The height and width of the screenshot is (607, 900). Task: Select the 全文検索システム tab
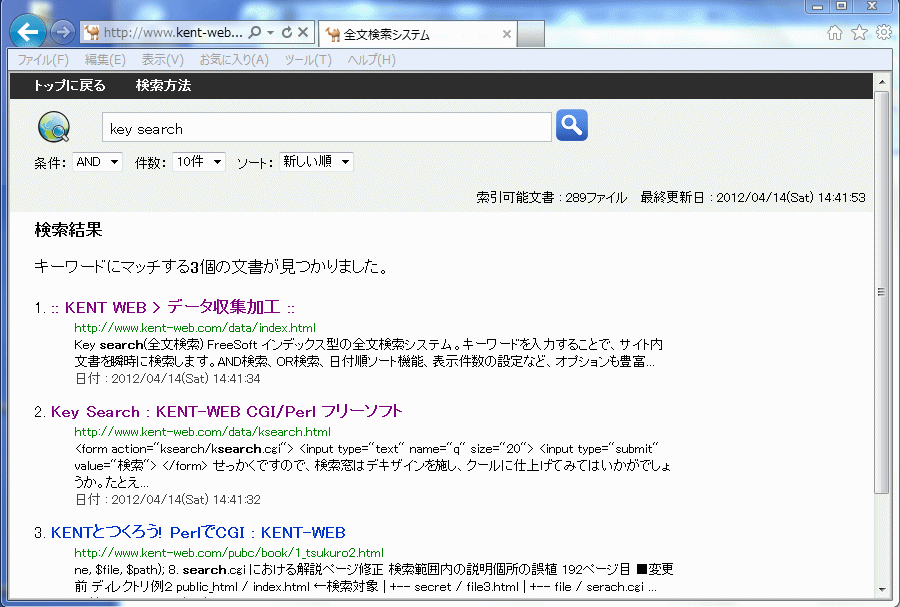pos(417,34)
